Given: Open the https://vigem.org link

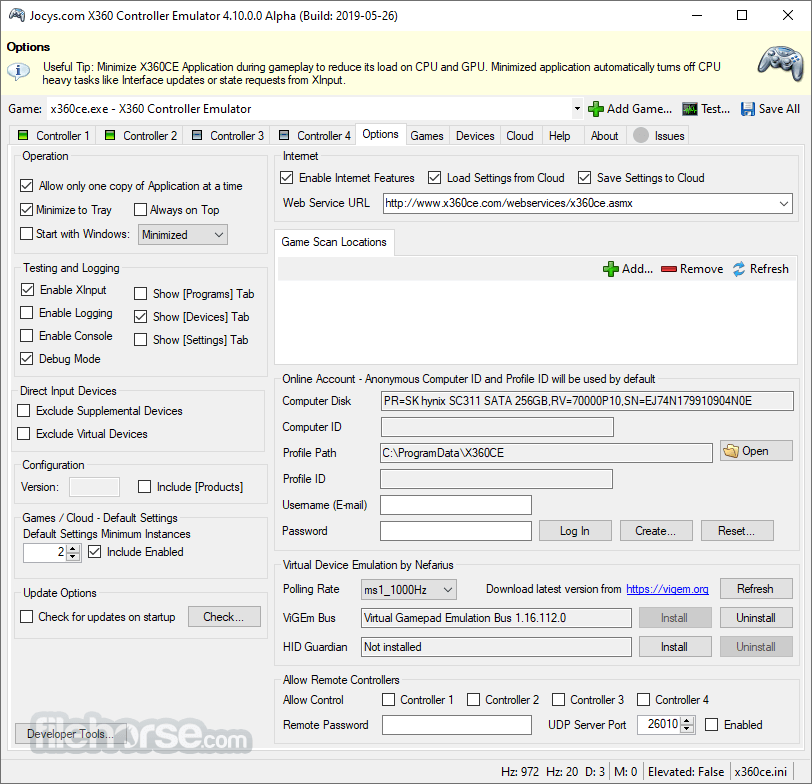Looking at the screenshot, I should tap(667, 589).
